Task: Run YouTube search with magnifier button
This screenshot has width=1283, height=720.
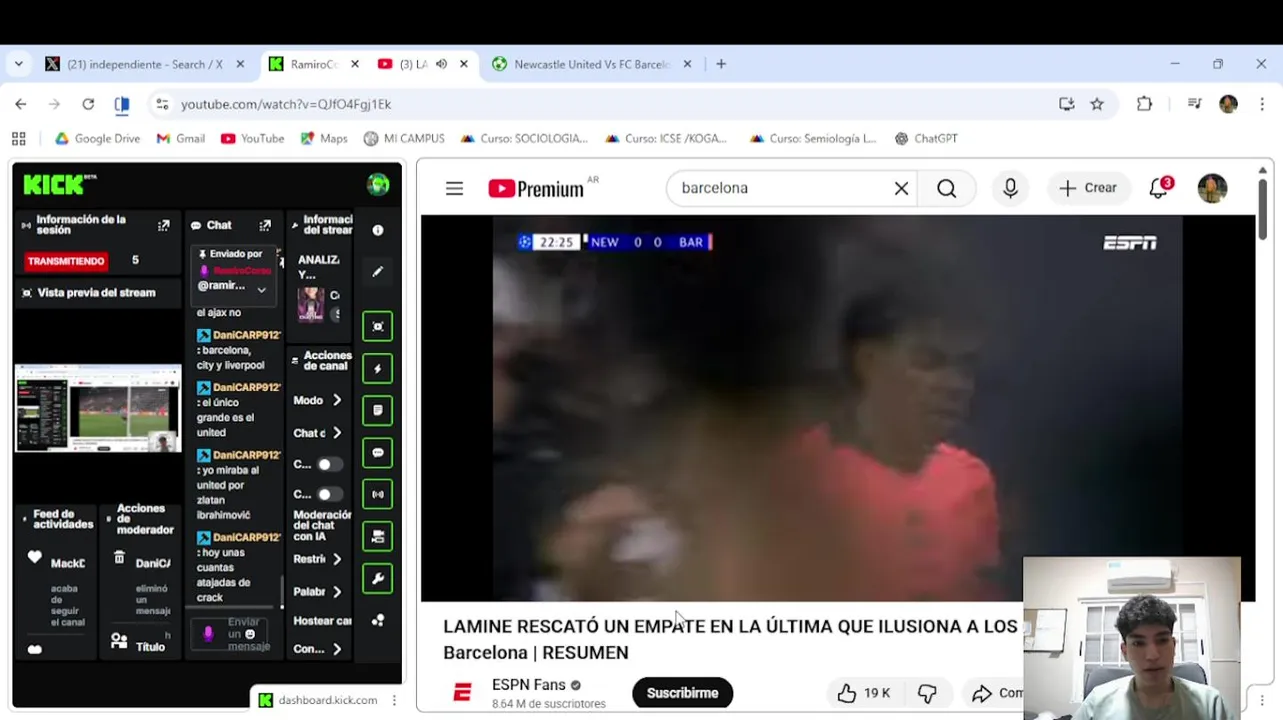Action: tap(946, 188)
